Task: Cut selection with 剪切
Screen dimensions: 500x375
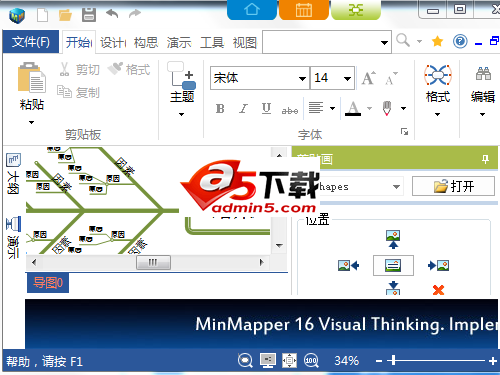Action: (79, 69)
